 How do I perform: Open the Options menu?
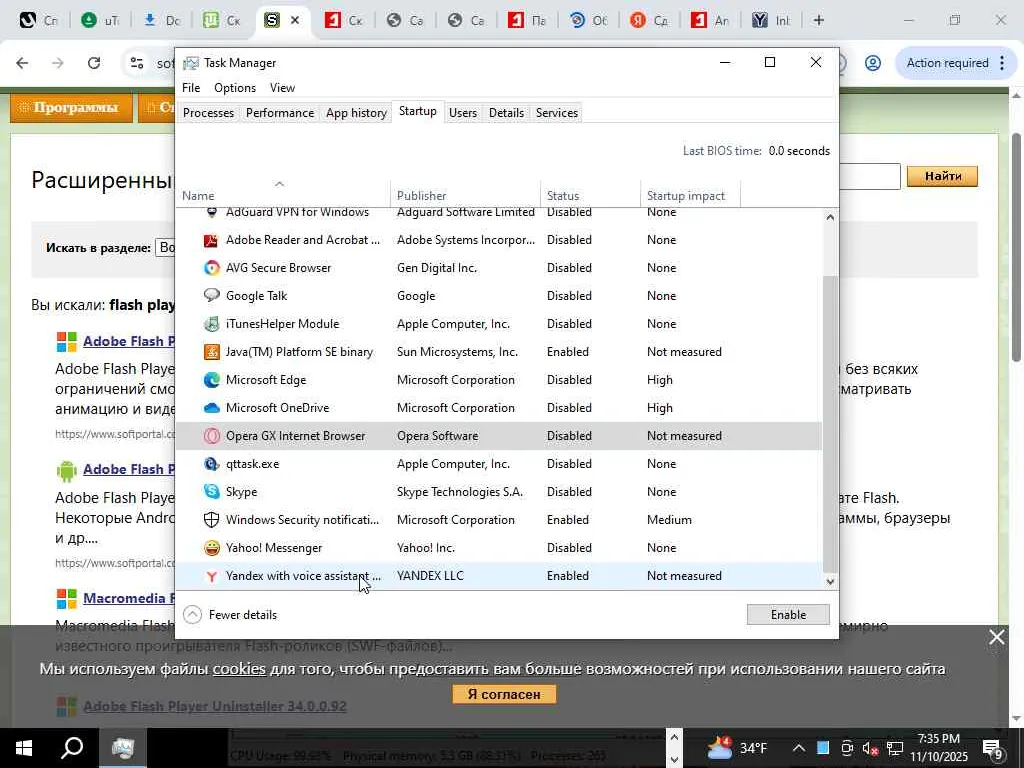(x=235, y=88)
